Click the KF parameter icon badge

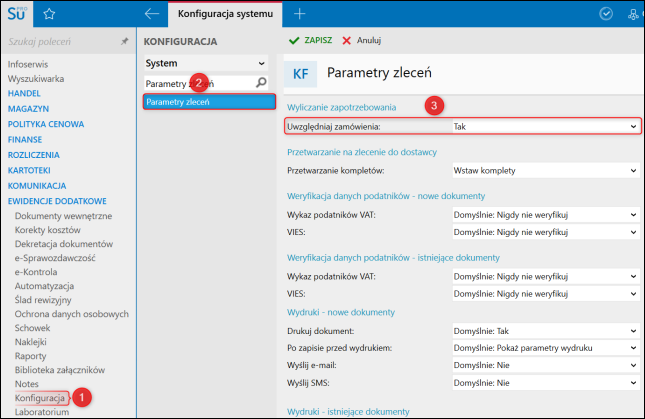pyautogui.click(x=300, y=73)
